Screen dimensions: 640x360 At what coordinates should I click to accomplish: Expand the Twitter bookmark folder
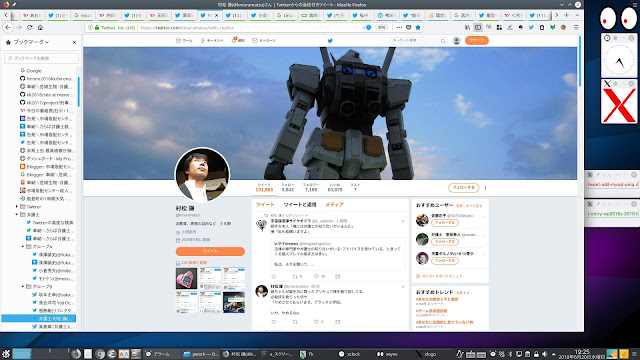tap(17, 207)
